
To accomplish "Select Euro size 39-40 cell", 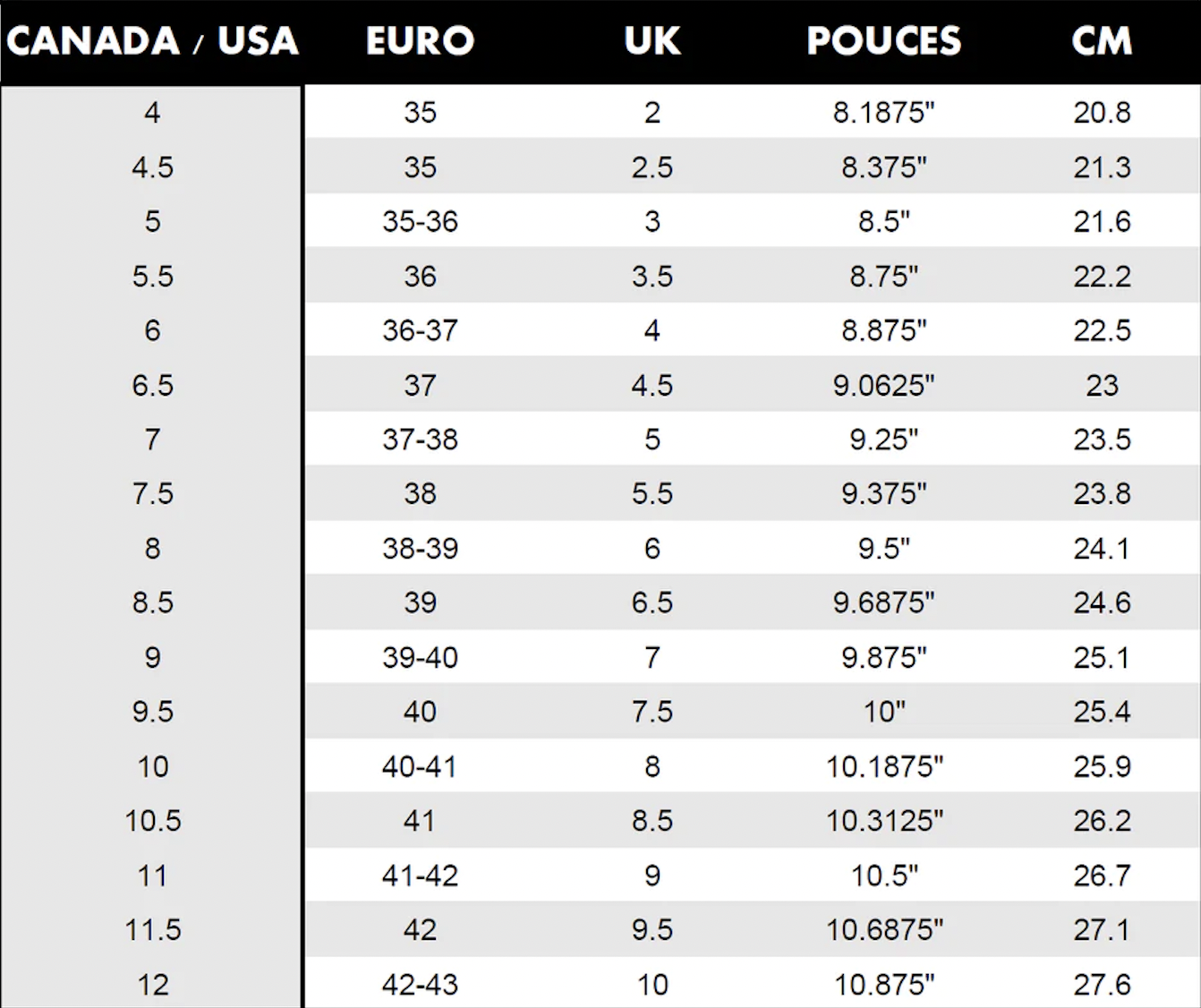I will tap(420, 657).
